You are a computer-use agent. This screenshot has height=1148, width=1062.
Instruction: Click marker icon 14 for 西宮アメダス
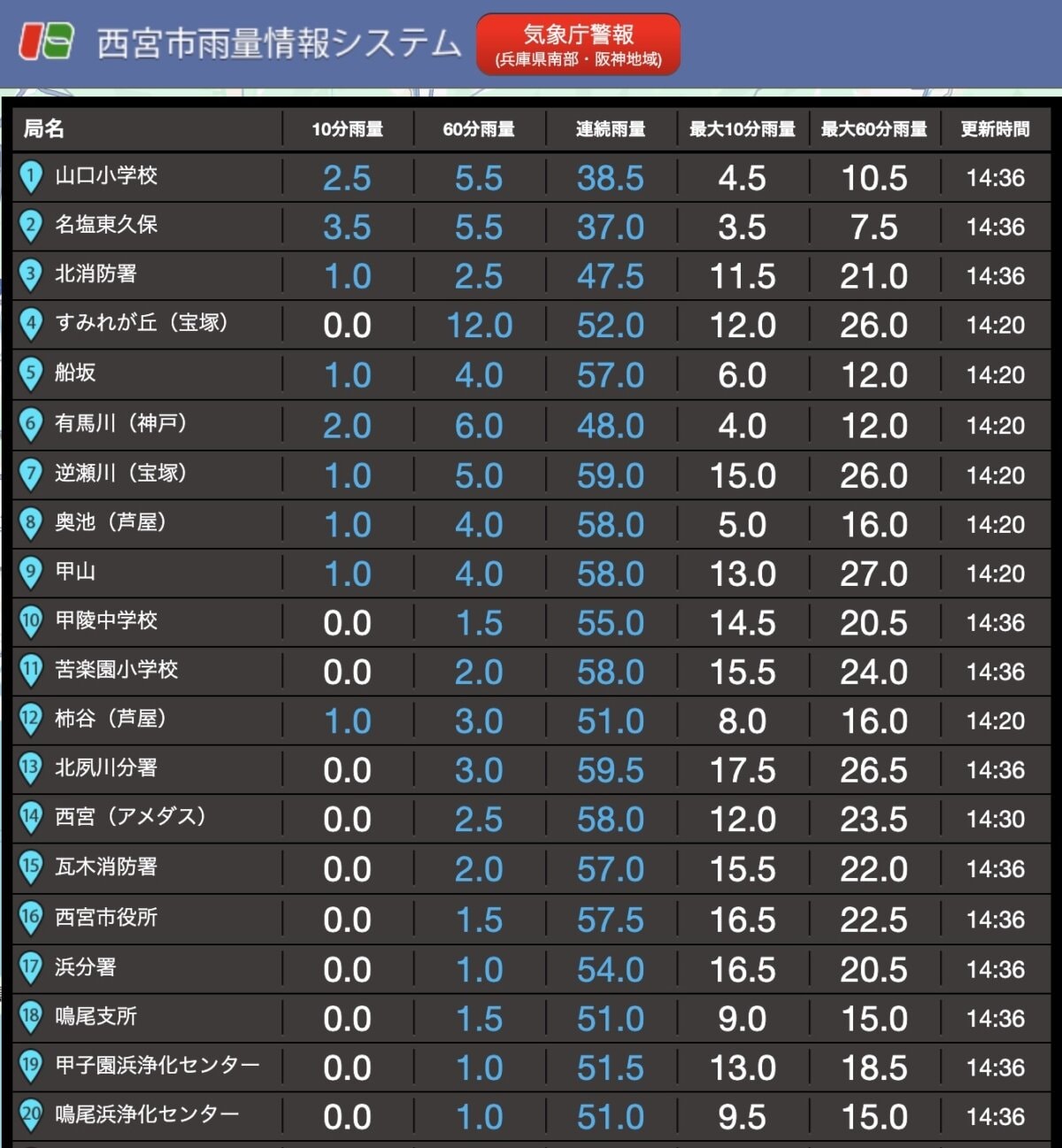point(30,819)
